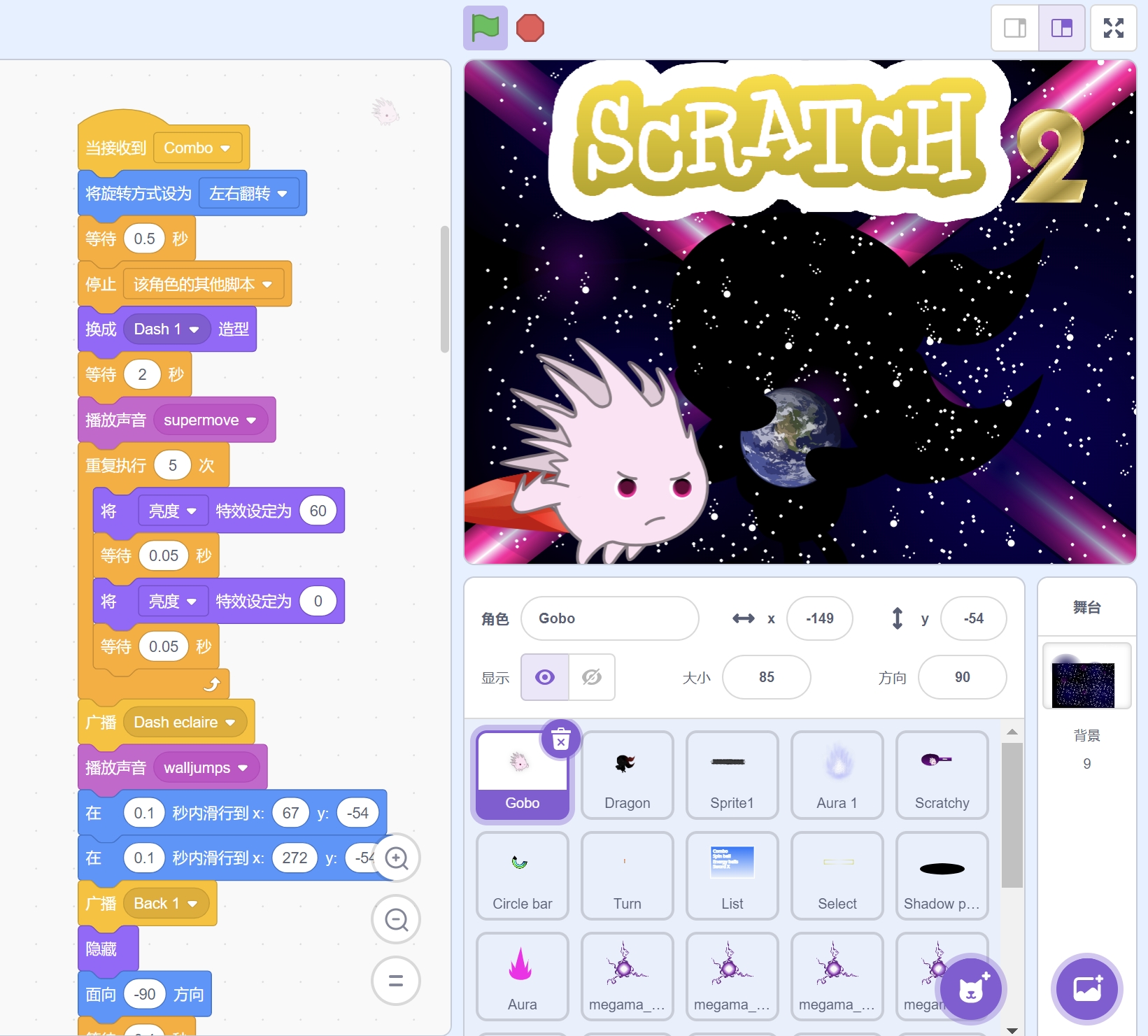Enter full-screen stage presentation mode
The height and width of the screenshot is (1036, 1148).
[x=1112, y=28]
